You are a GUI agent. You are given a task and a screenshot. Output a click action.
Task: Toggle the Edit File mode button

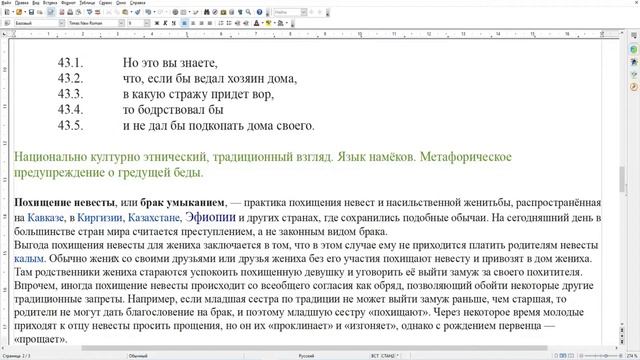point(51,12)
